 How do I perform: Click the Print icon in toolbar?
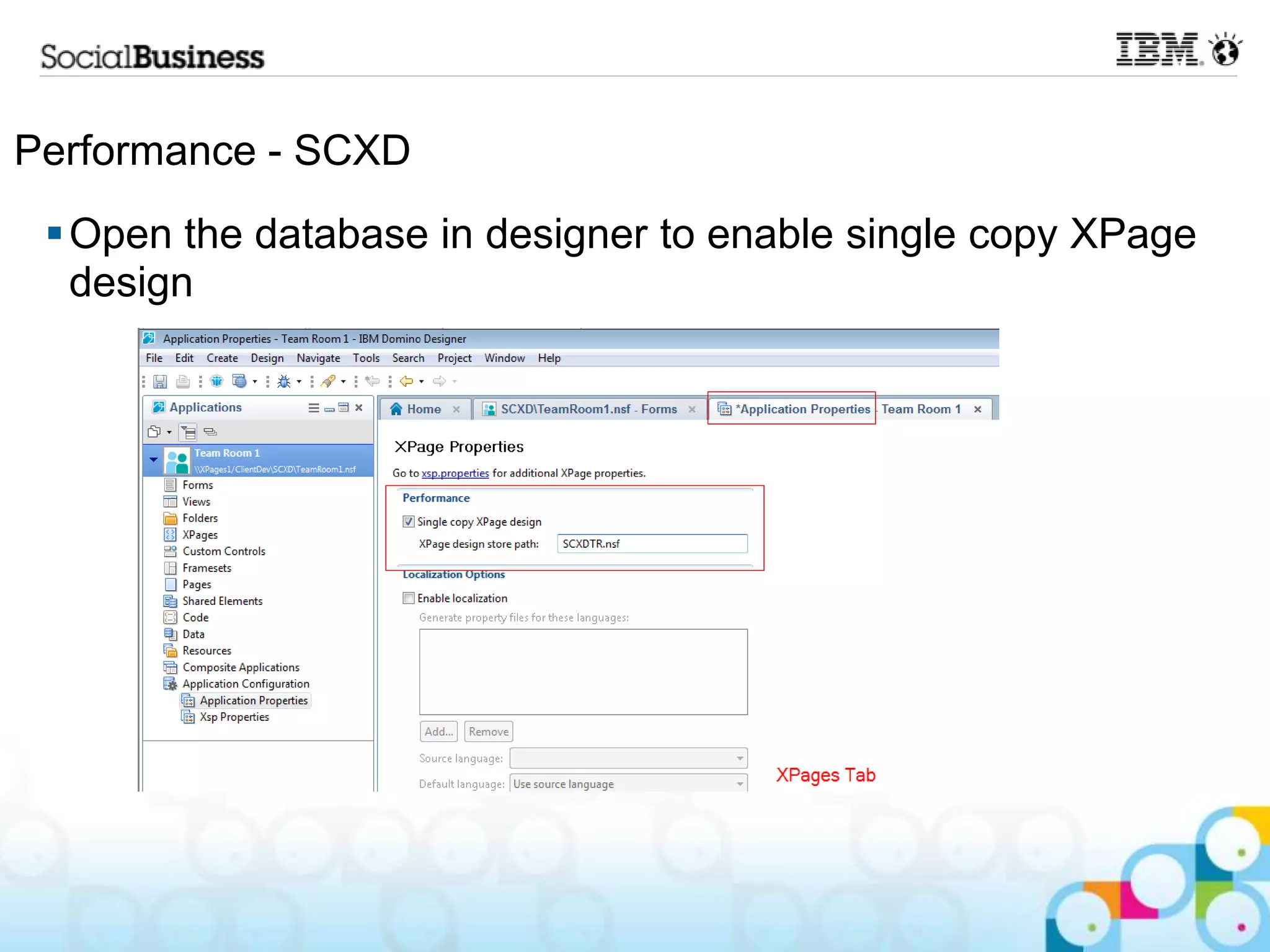(x=183, y=381)
